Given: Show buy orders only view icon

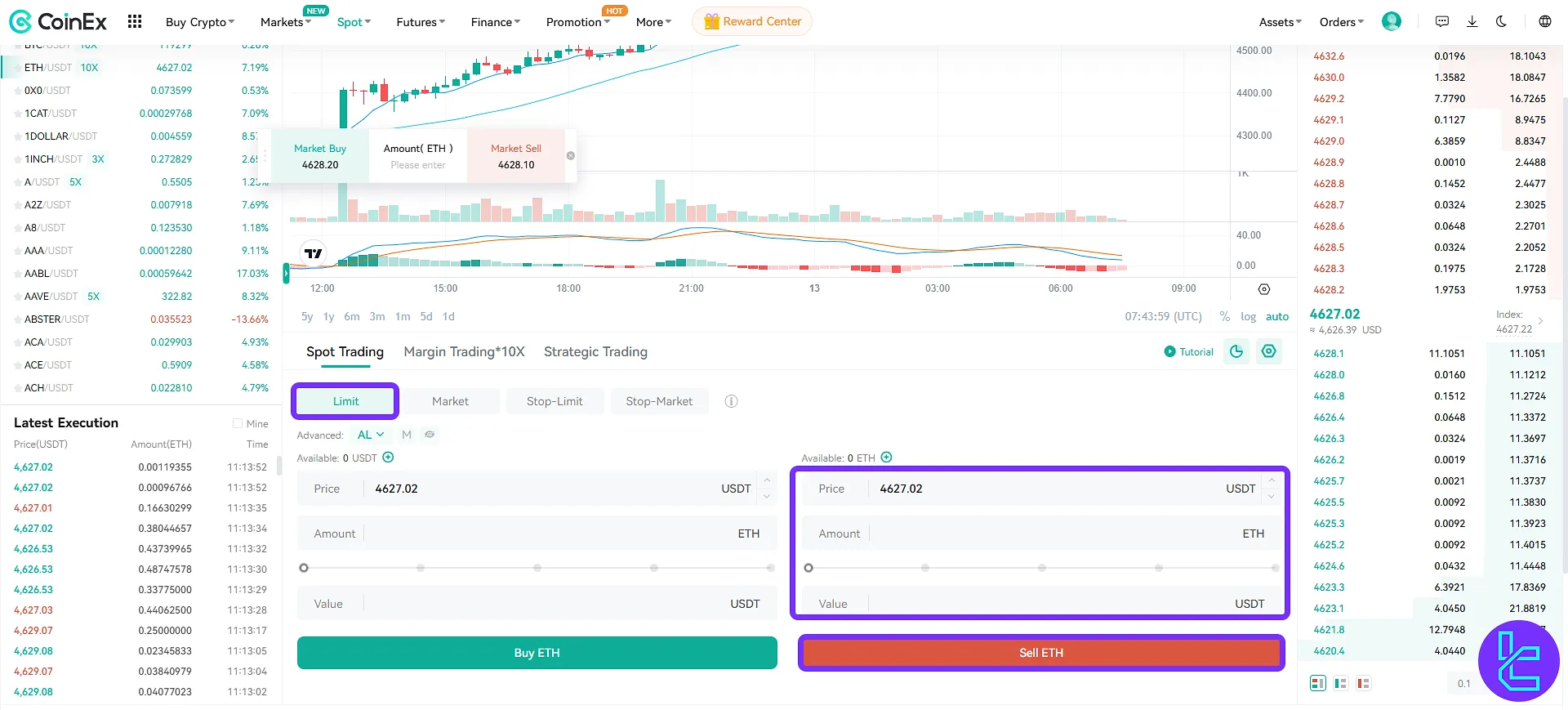Looking at the screenshot, I should (1341, 684).
